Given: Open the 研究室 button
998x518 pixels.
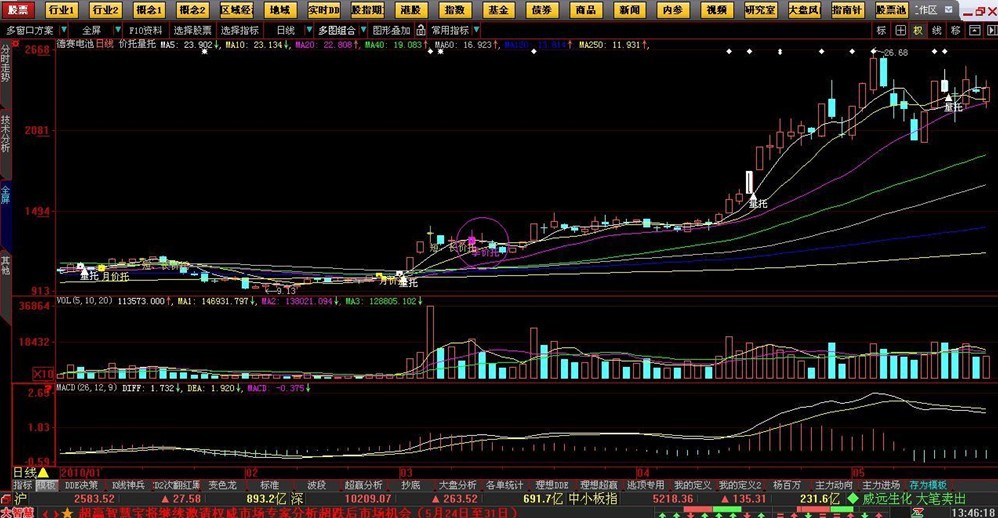Looking at the screenshot, I should point(761,10).
